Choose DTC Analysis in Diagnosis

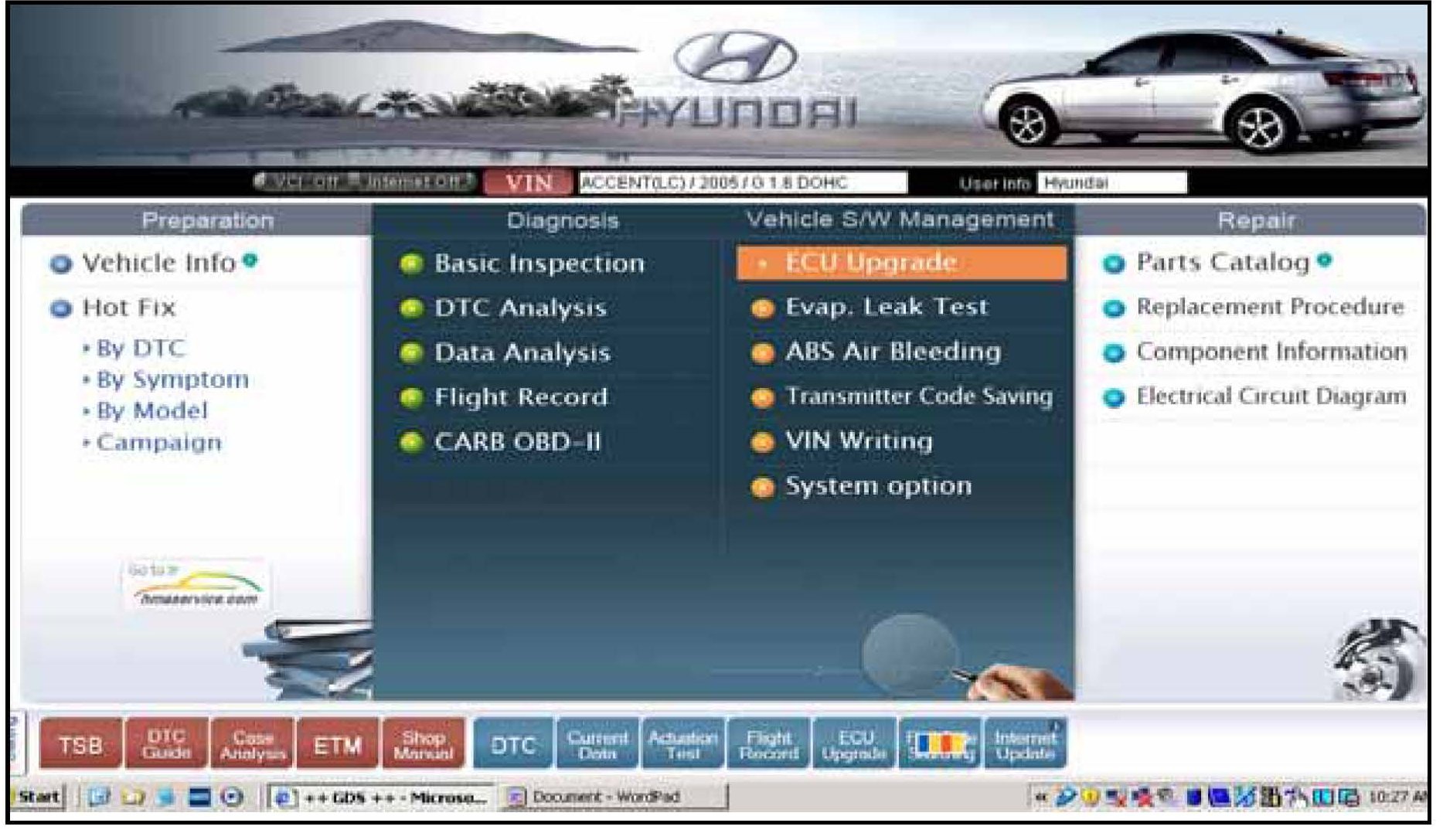click(x=520, y=308)
